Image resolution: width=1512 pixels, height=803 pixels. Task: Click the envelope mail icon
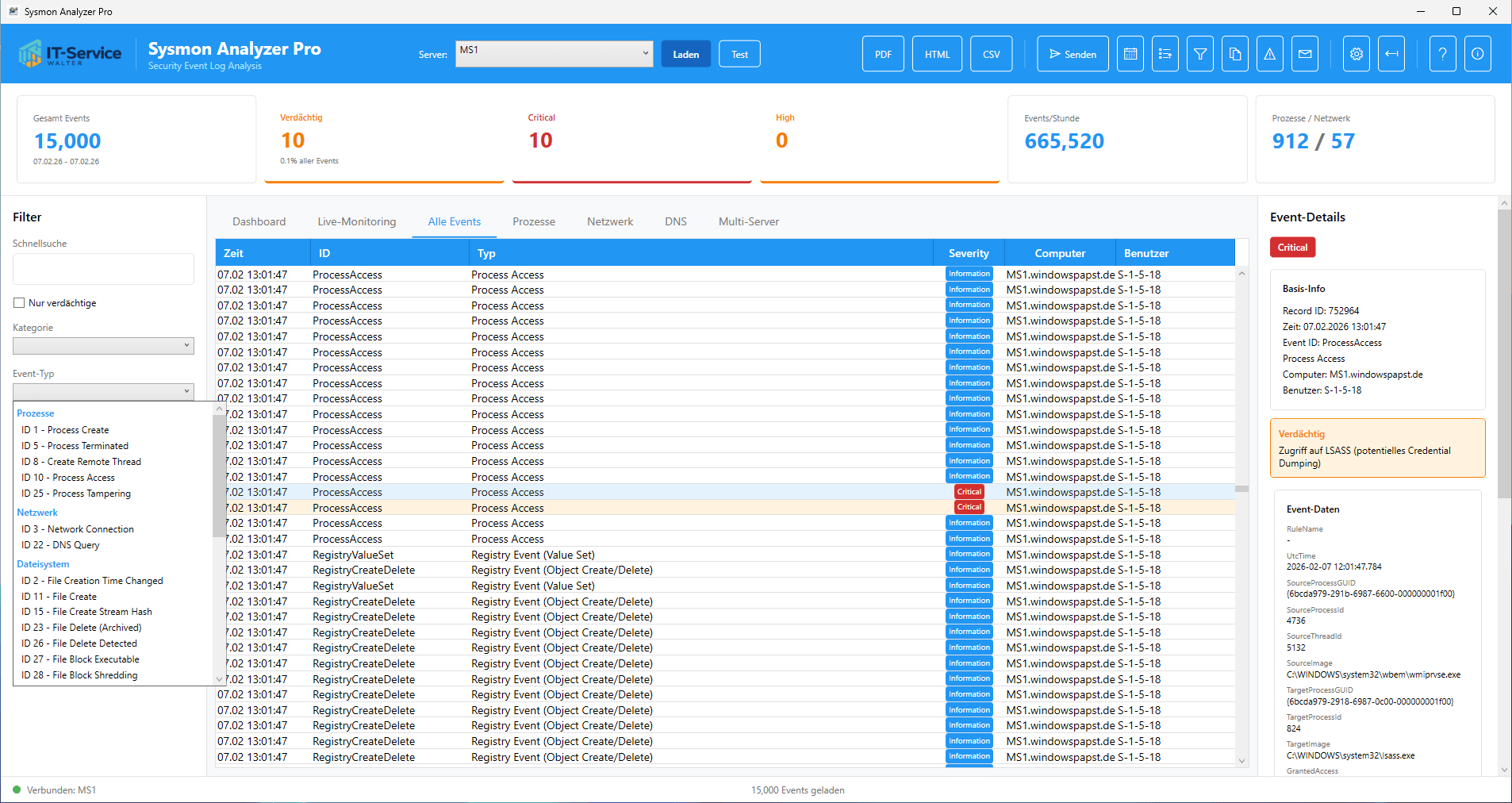(x=1305, y=54)
